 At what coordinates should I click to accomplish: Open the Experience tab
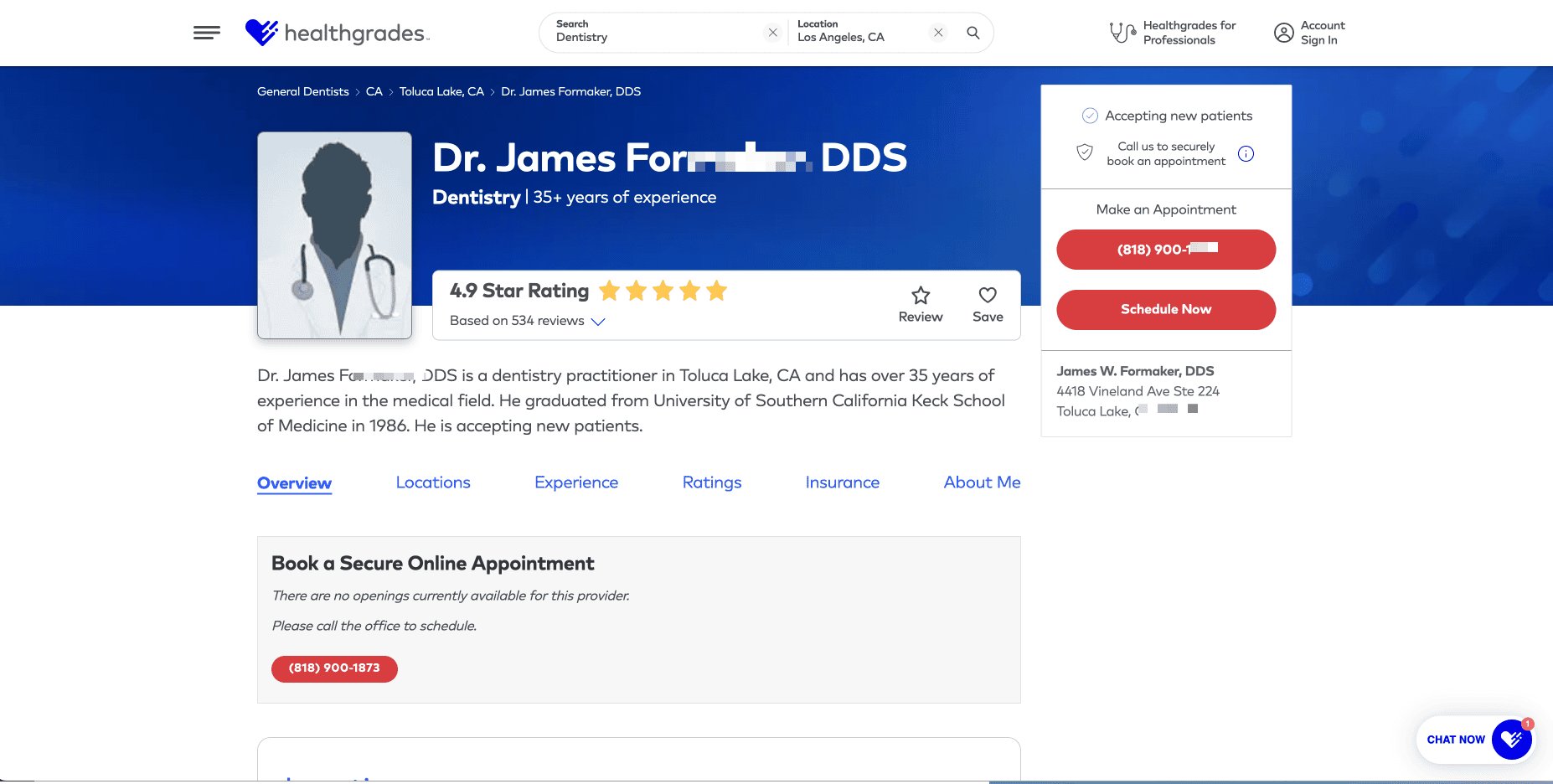576,482
